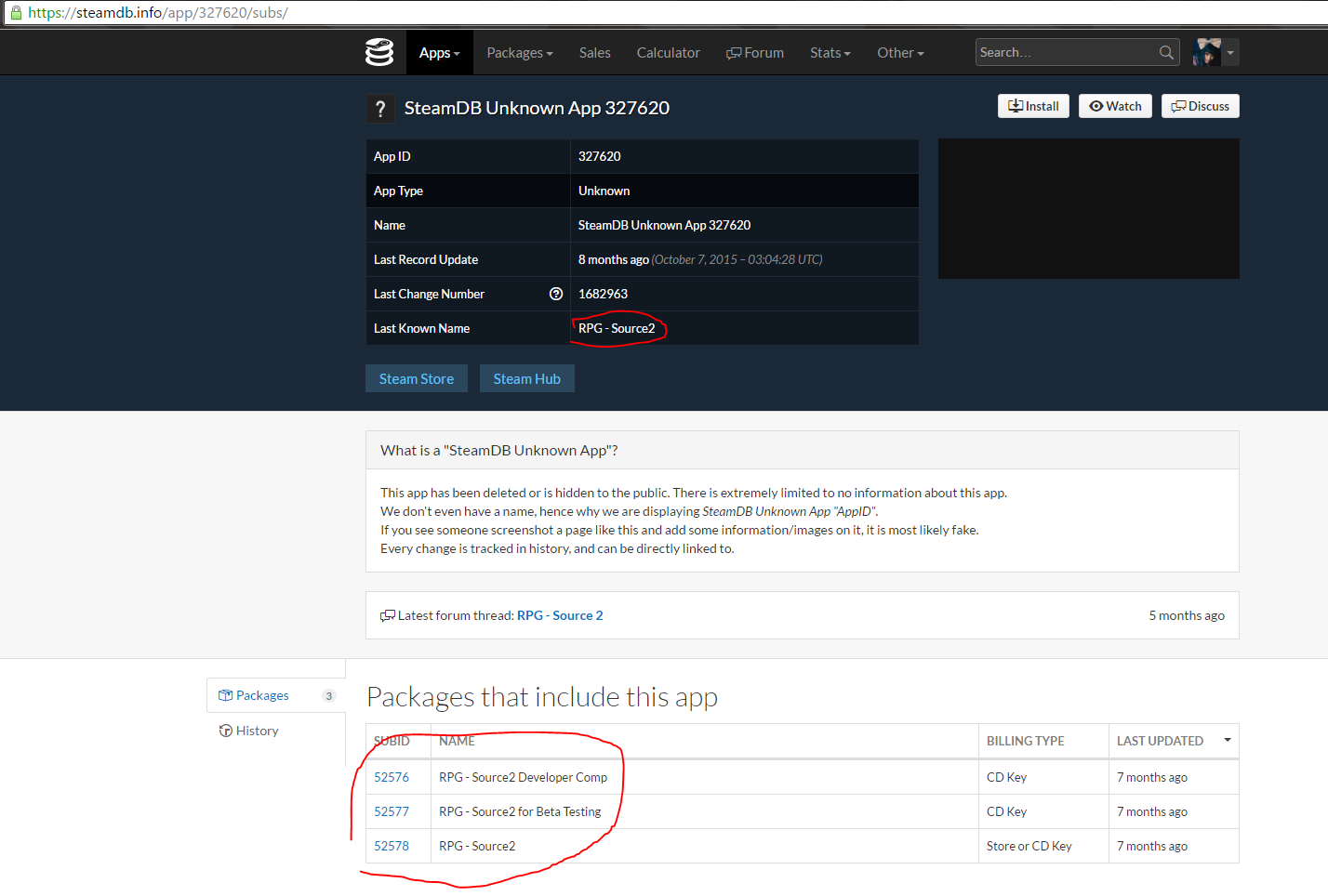The image size is (1328, 896).
Task: Click the user avatar picture
Action: (x=1207, y=53)
